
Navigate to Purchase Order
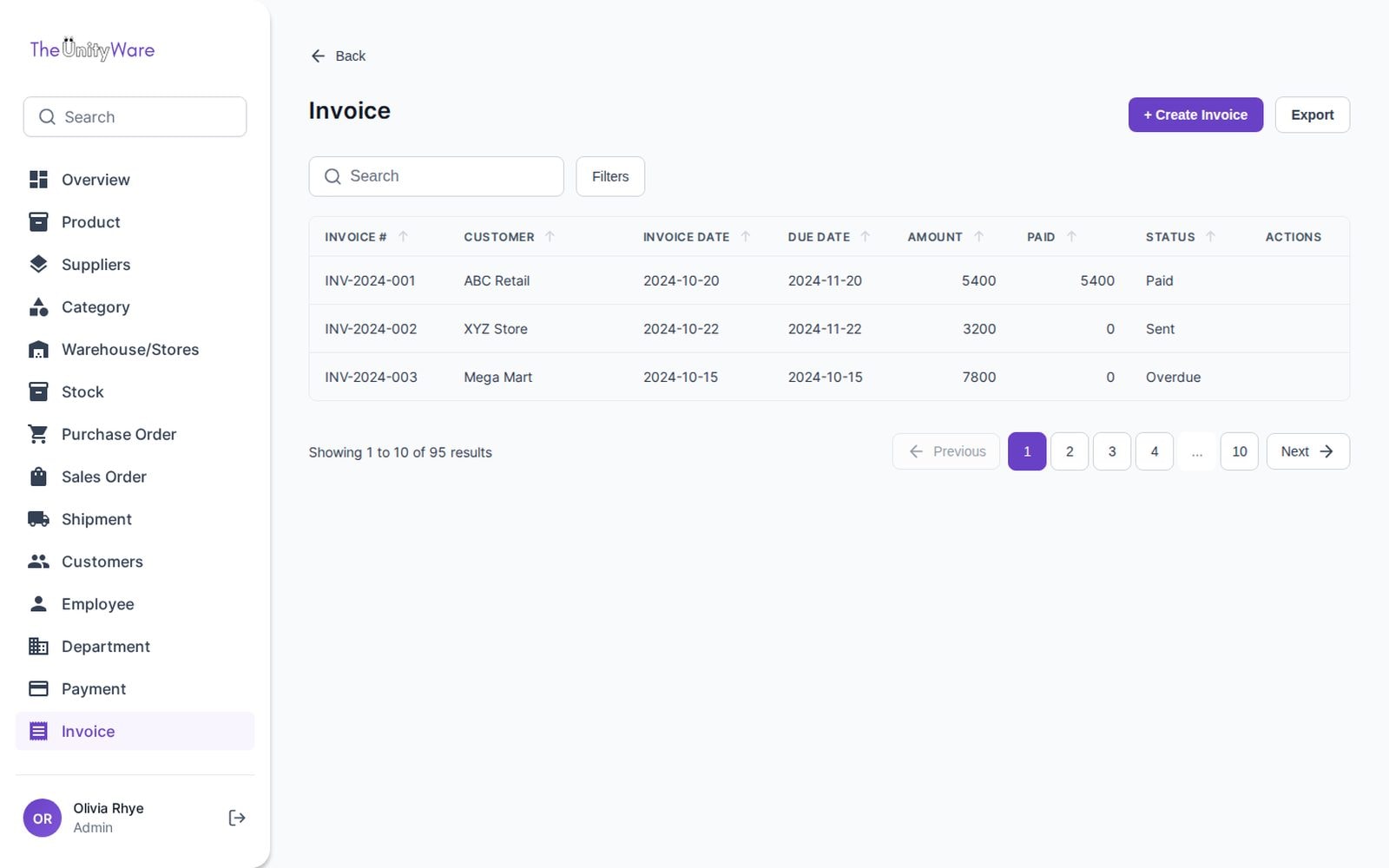(x=135, y=434)
